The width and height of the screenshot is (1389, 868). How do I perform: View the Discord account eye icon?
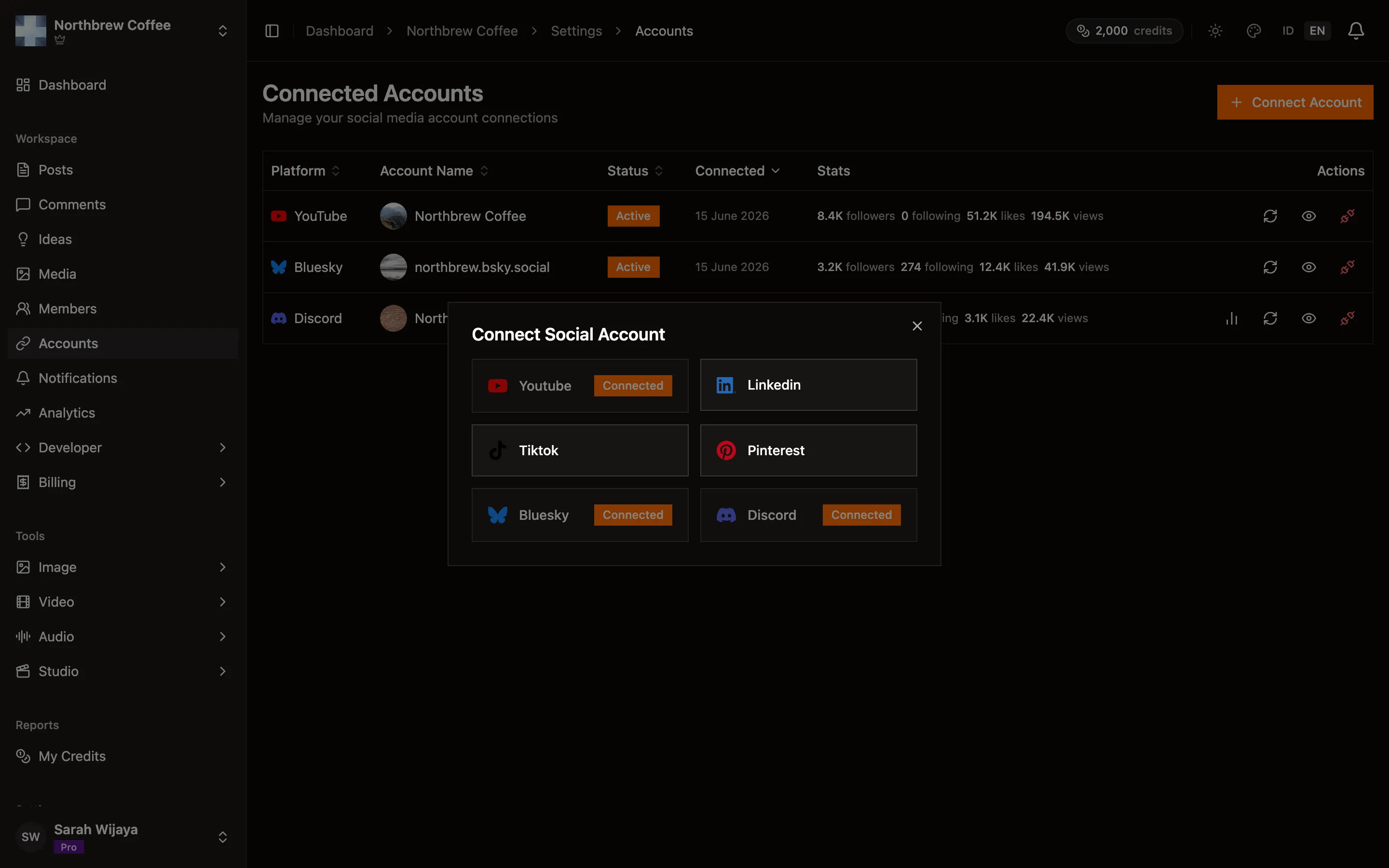tap(1308, 318)
